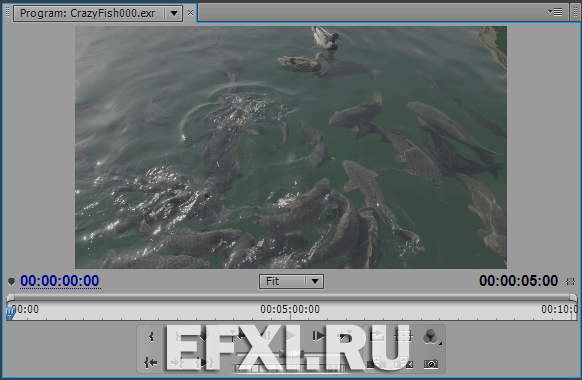Click the marker icon beside the current timecode
Screen dimensions: 582x380
coord(11,282)
